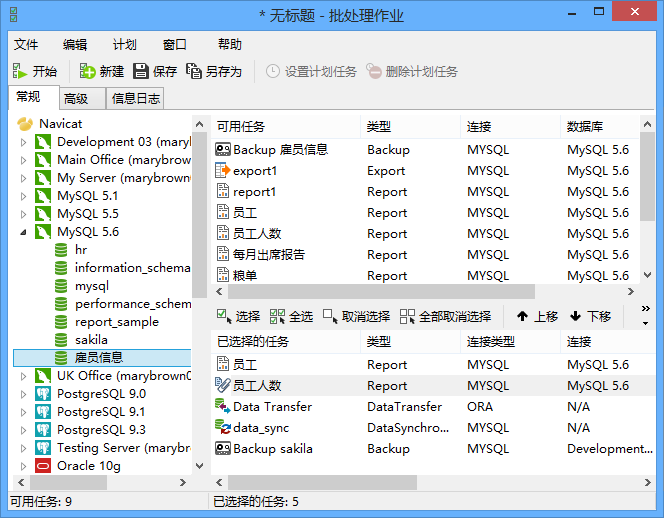Screen dimensions: 664x518
Task: Click the 每月出席报告 report icon
Action: 223,254
